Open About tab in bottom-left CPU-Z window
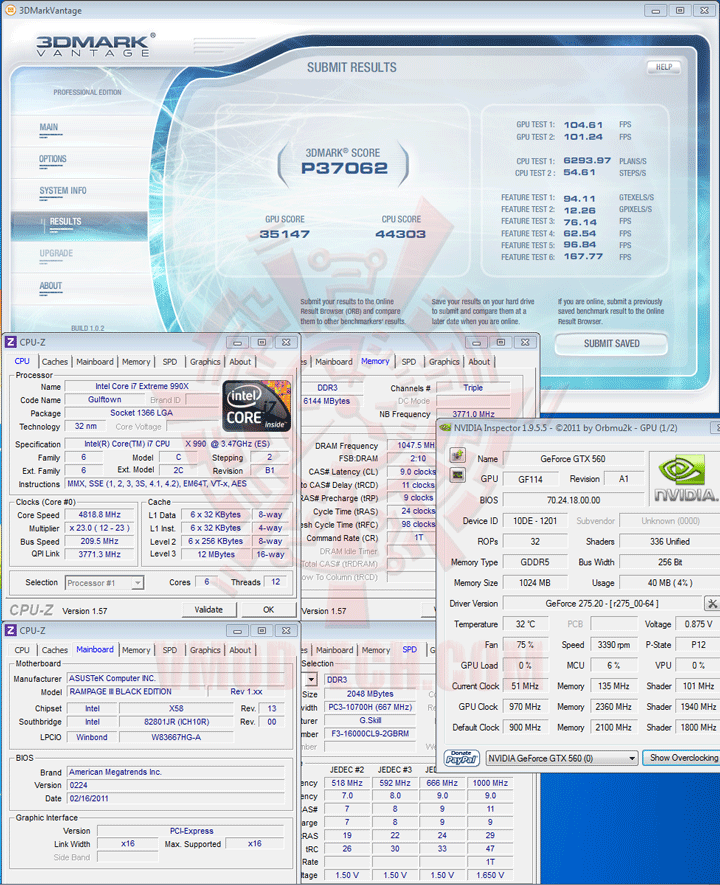Viewport: 720px width, 885px height. pyautogui.click(x=240, y=650)
